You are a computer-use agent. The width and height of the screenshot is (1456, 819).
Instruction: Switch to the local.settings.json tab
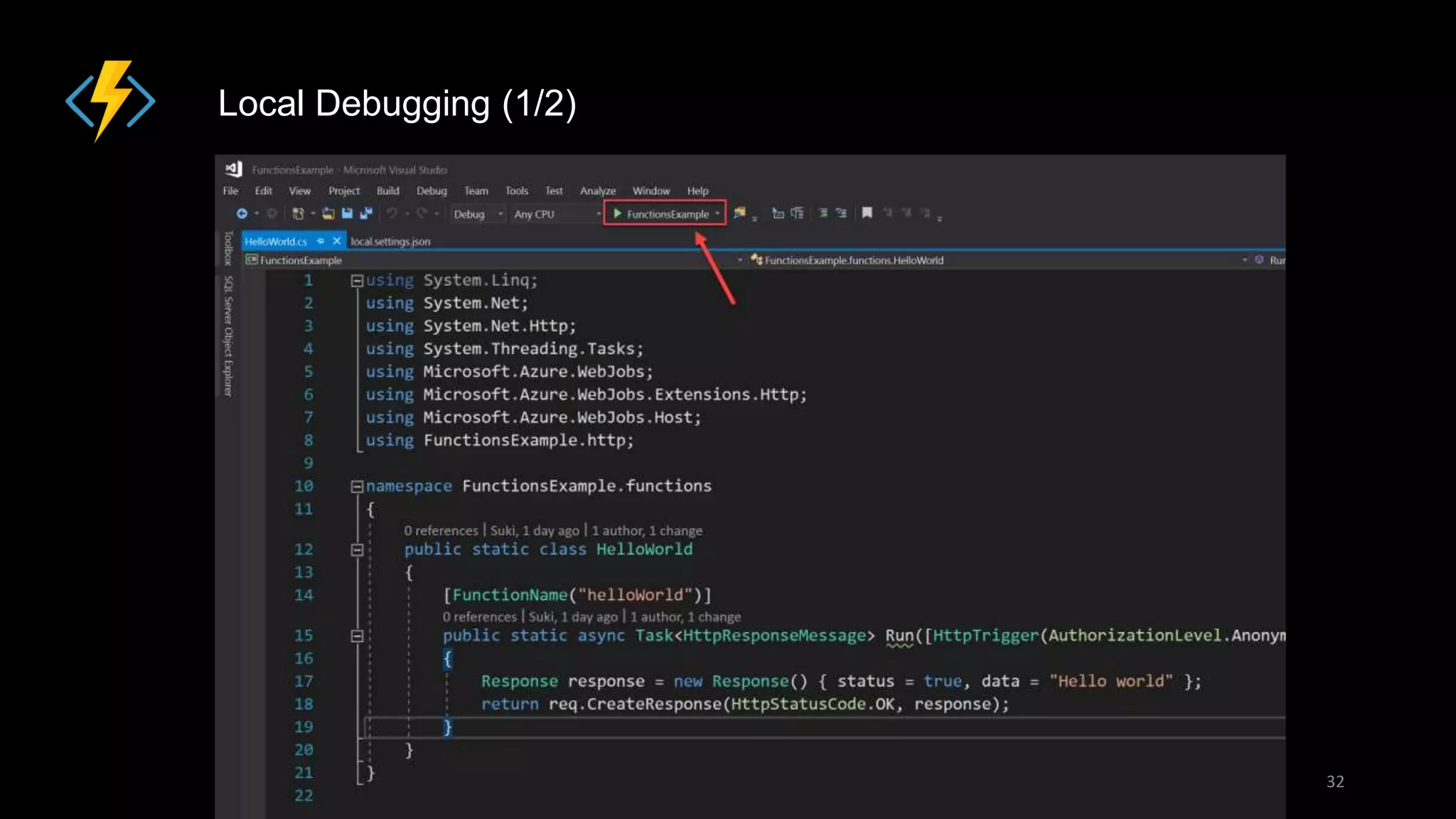[390, 241]
